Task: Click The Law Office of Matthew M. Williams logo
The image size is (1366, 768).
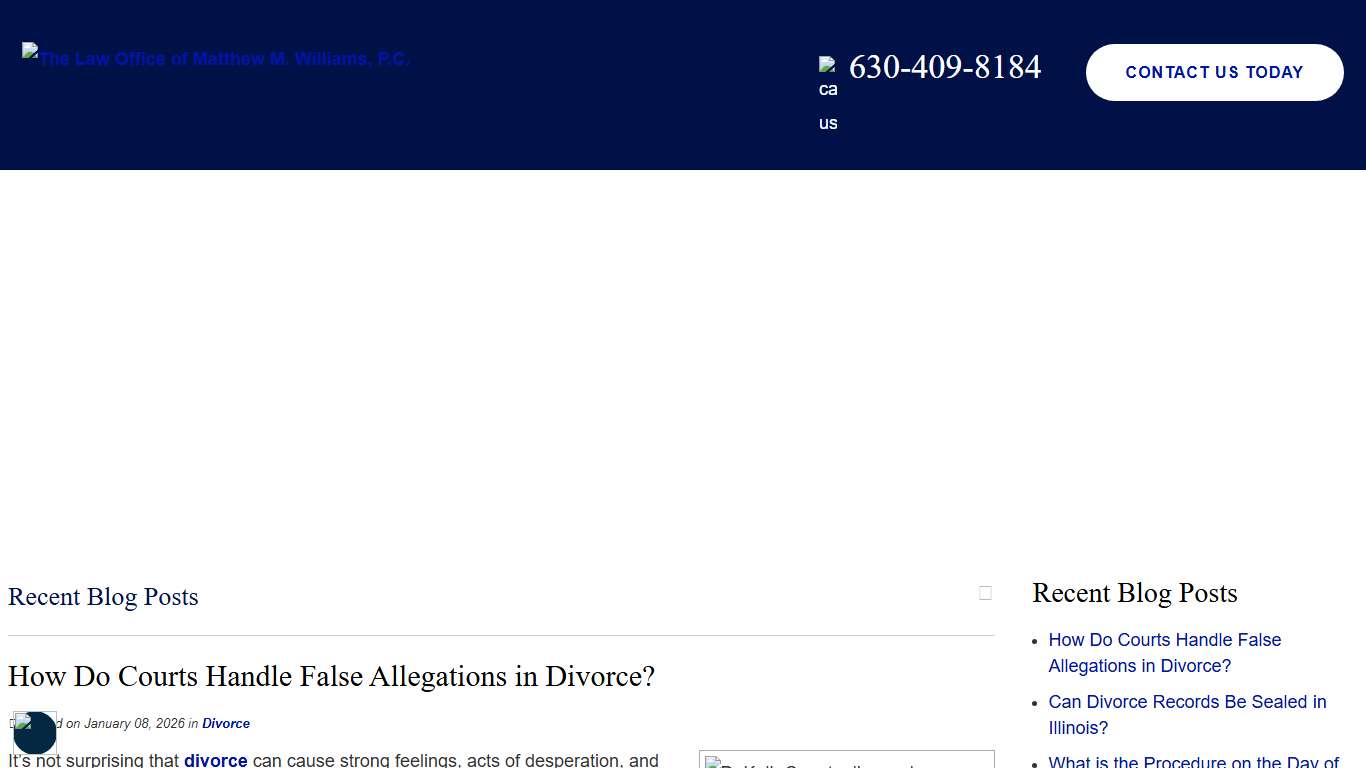Action: 215,59
